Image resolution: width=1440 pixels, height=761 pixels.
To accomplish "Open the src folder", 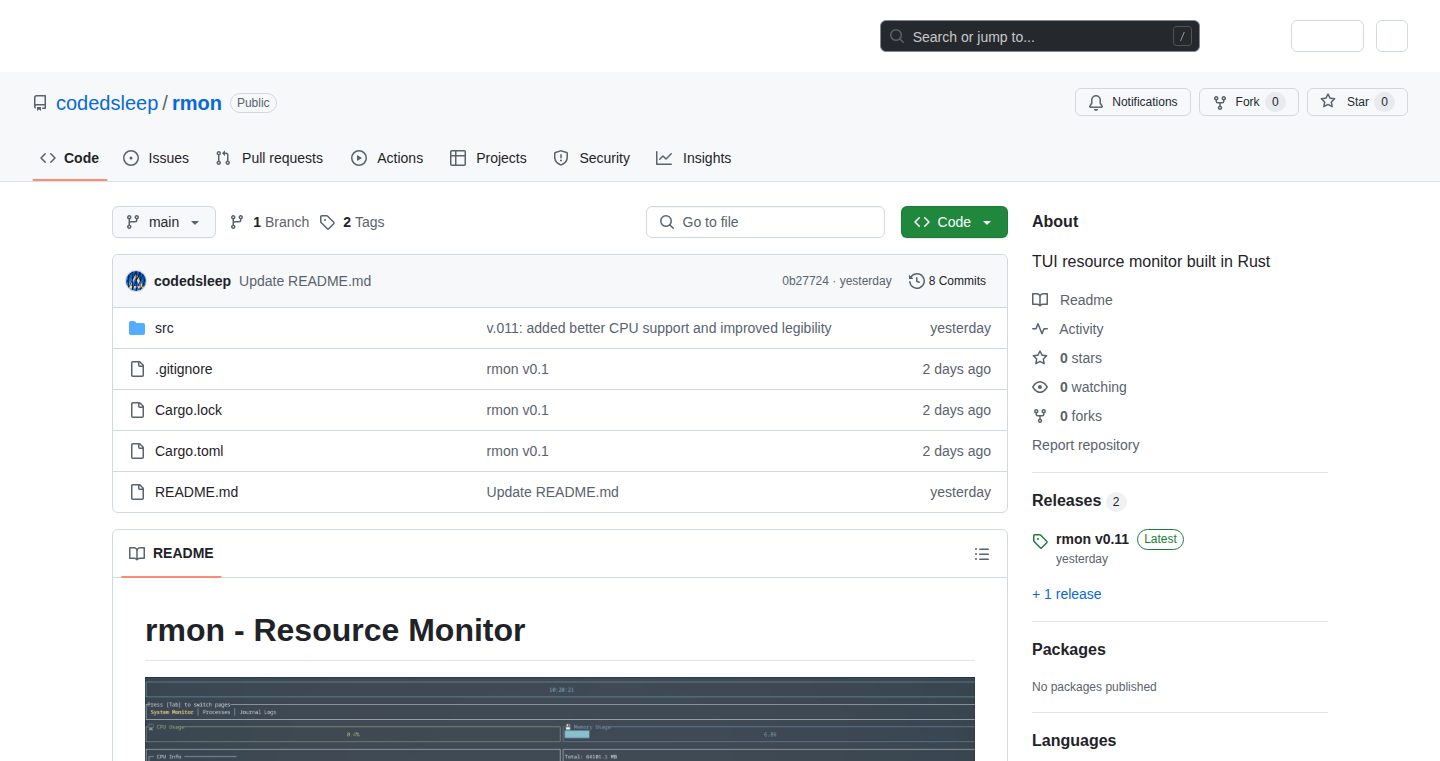I will coord(164,328).
